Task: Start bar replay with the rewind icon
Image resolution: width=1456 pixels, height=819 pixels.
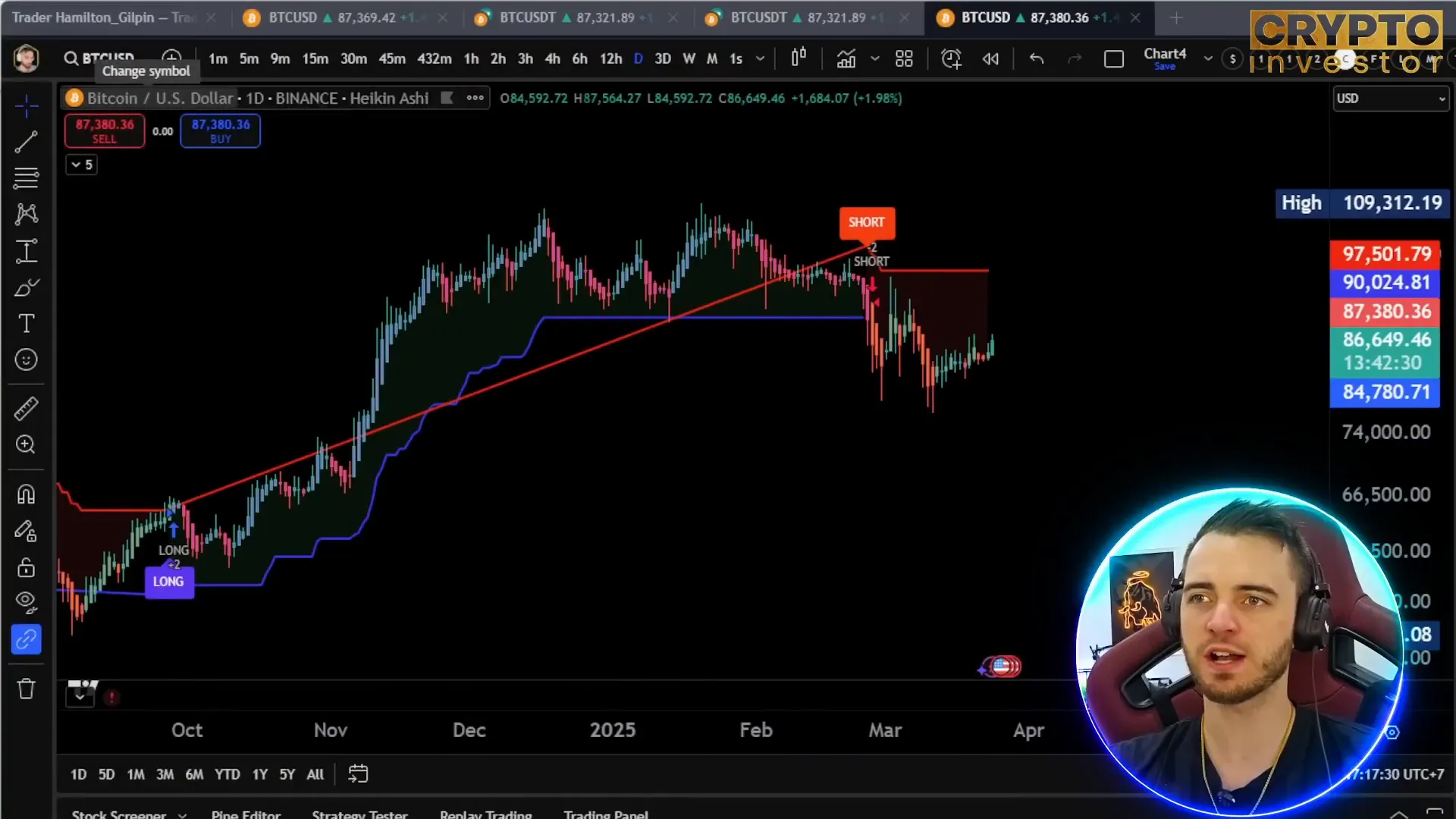Action: click(x=990, y=58)
